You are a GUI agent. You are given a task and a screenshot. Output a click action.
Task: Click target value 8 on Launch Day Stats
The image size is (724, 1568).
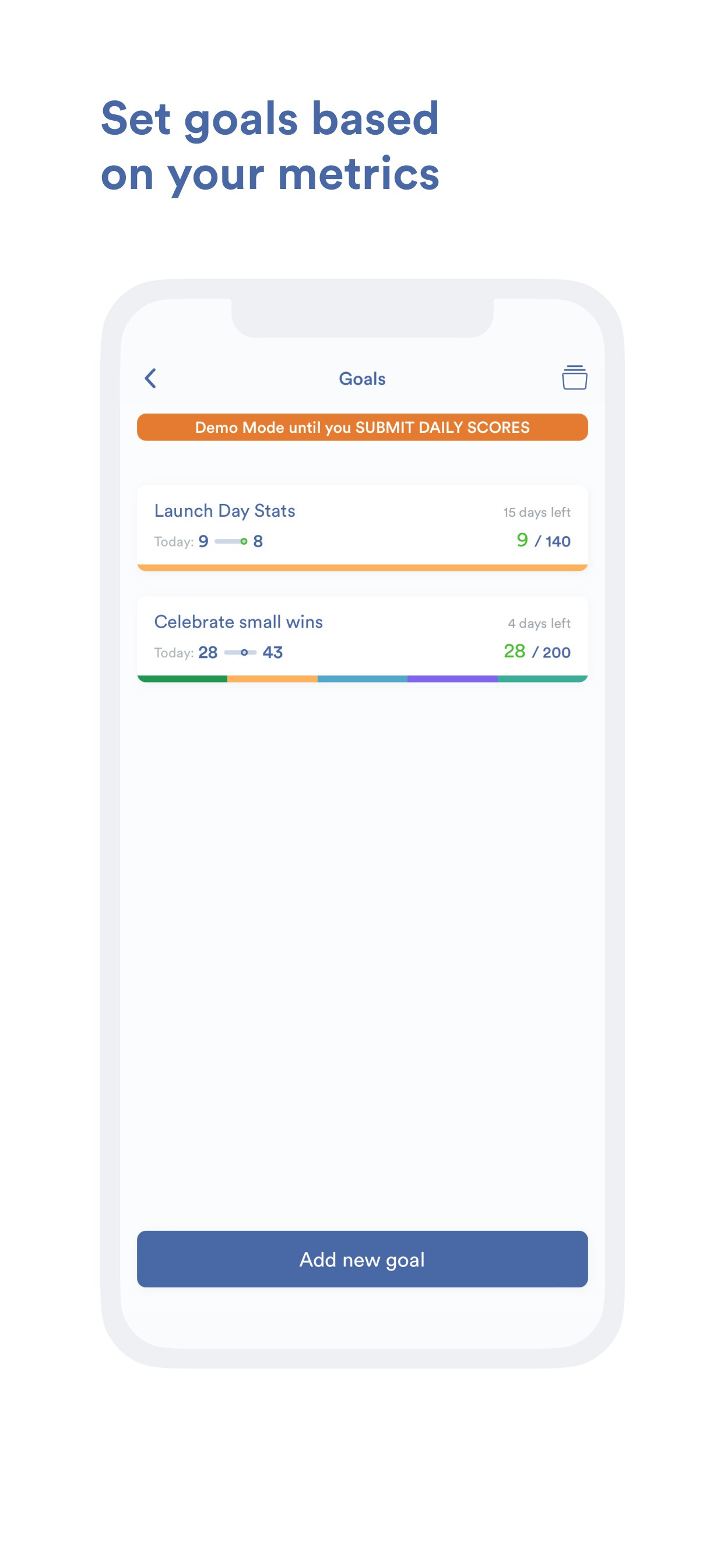(258, 541)
